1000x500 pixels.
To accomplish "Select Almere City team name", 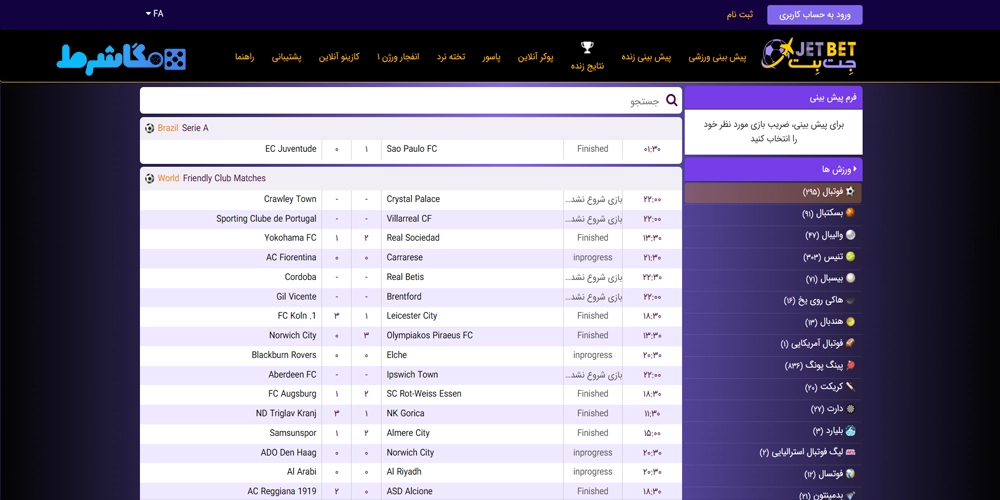I will tap(408, 433).
